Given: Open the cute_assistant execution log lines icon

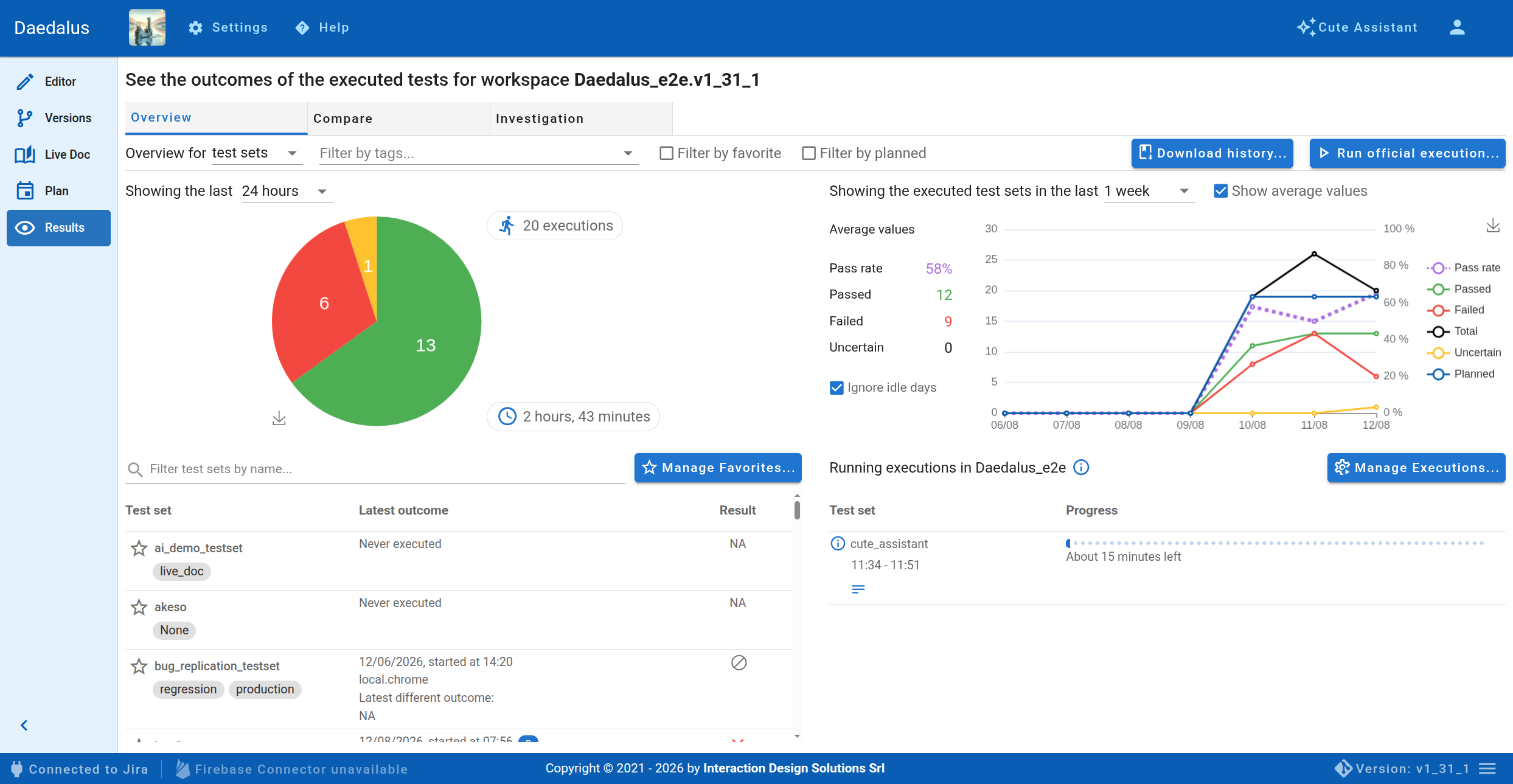Looking at the screenshot, I should point(858,589).
